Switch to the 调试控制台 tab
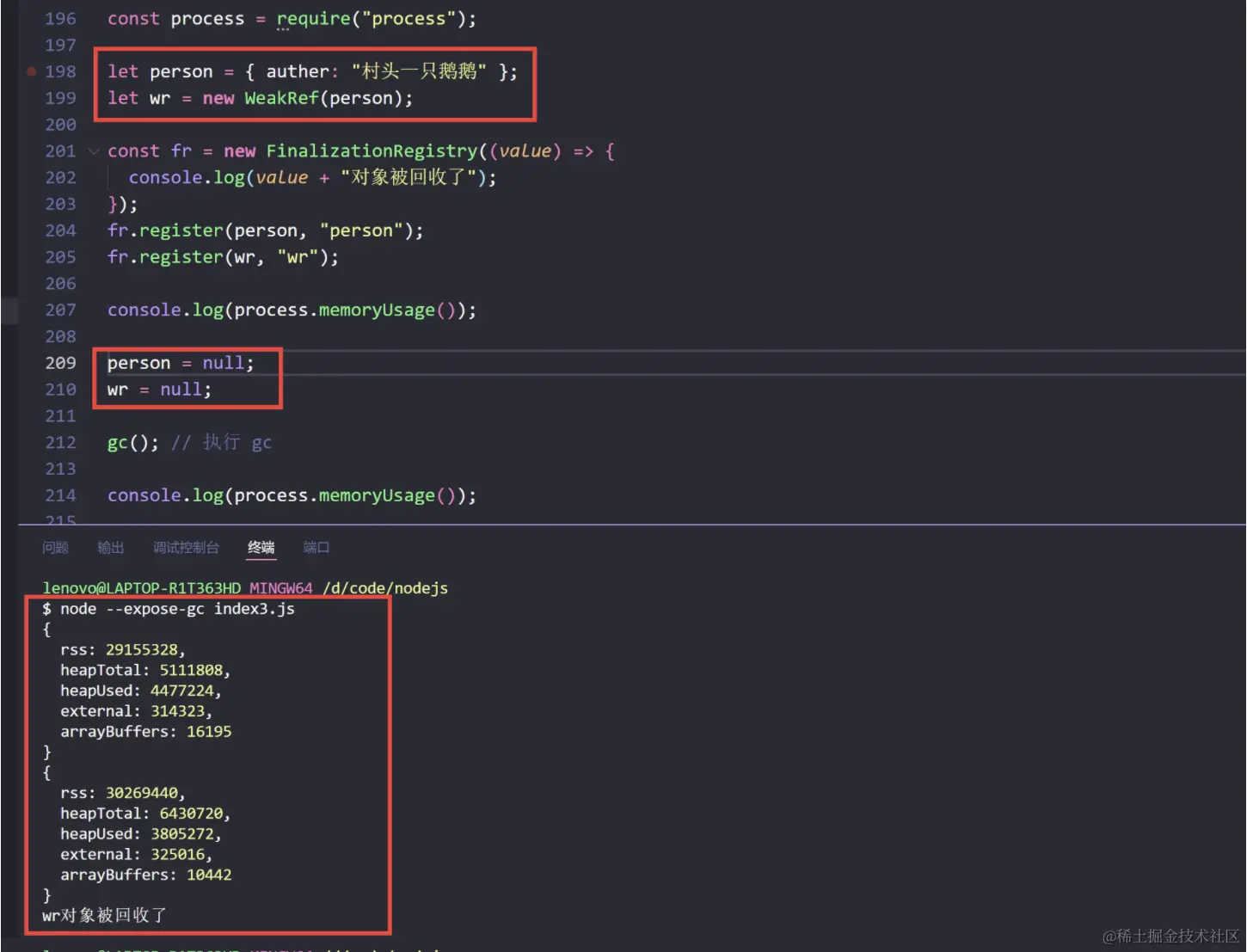 coord(186,547)
